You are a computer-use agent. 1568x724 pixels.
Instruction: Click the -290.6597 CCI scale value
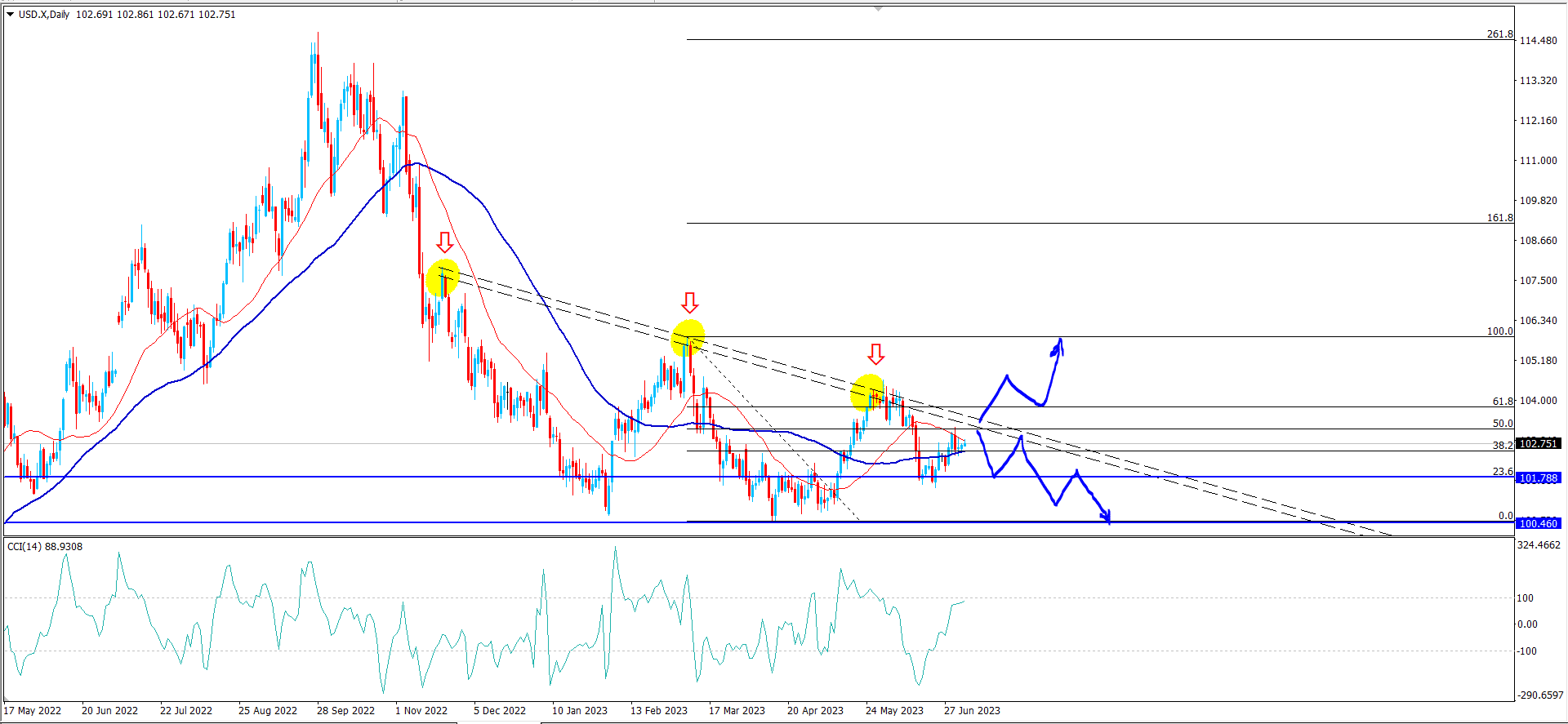point(1540,695)
